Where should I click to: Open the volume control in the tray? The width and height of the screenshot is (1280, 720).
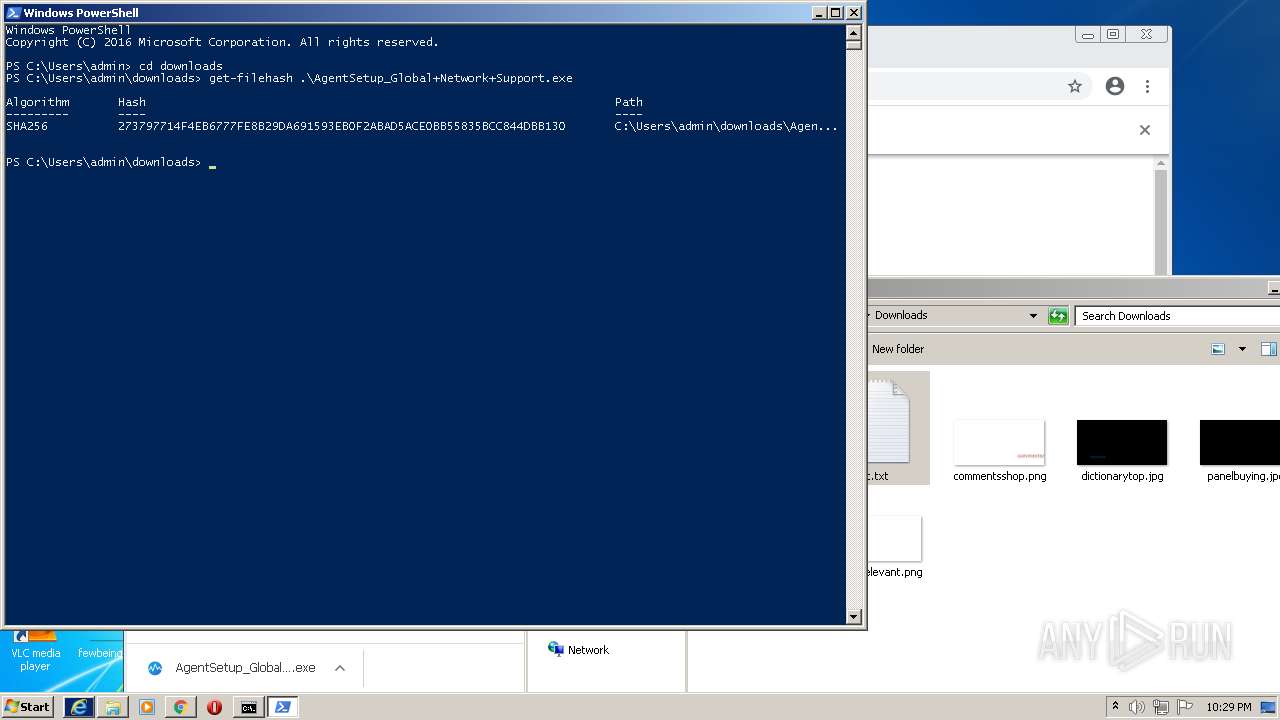click(1137, 707)
